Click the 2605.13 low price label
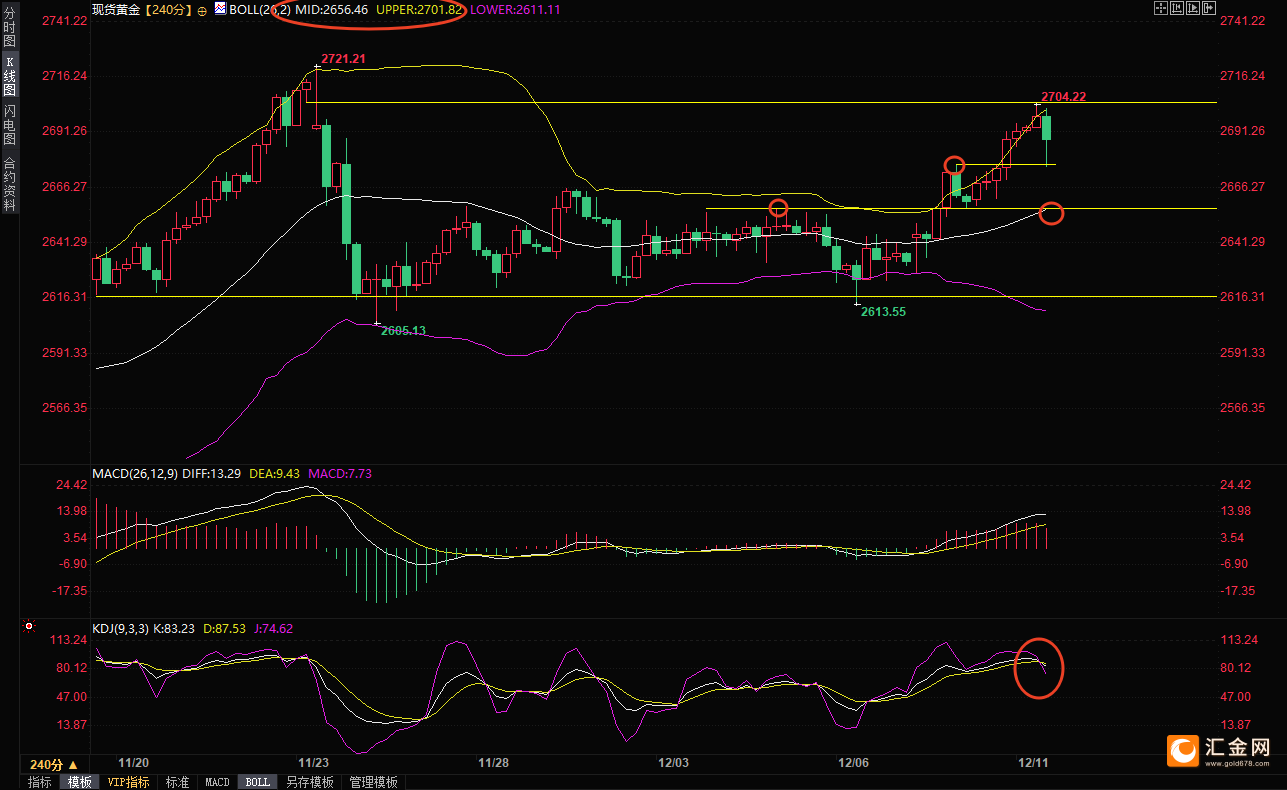 tap(404, 330)
